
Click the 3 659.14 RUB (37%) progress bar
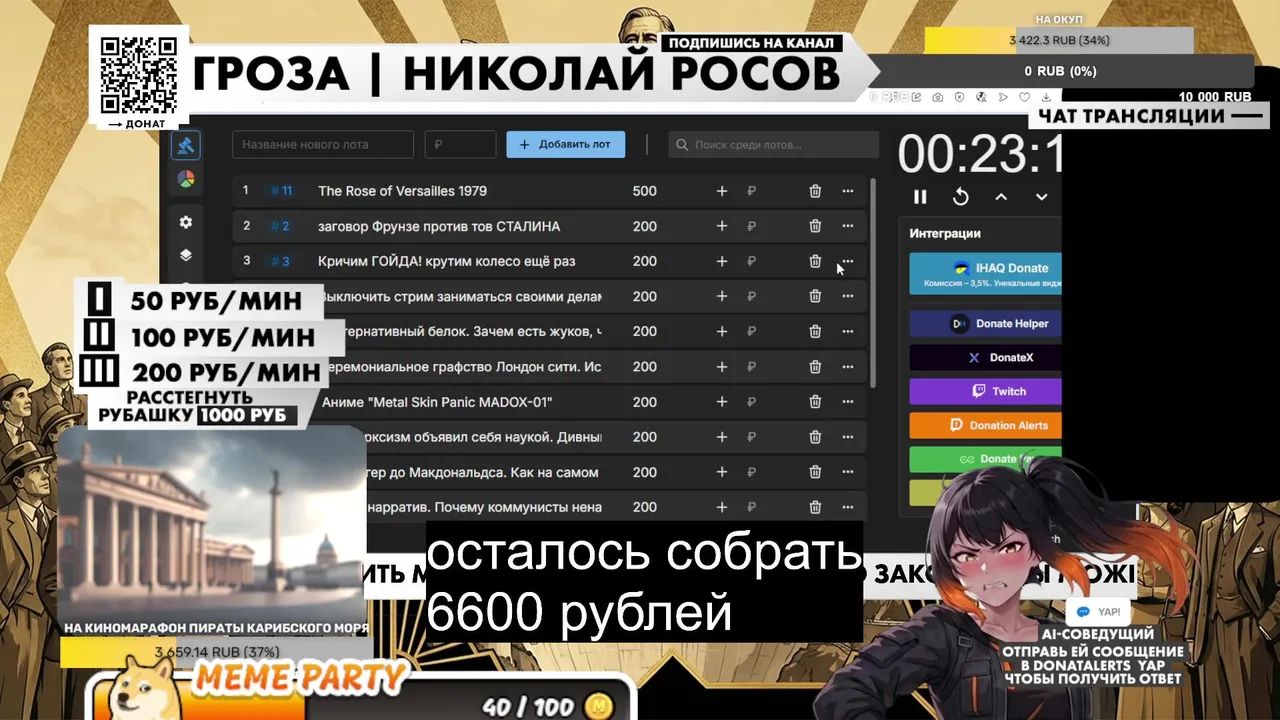coord(213,652)
